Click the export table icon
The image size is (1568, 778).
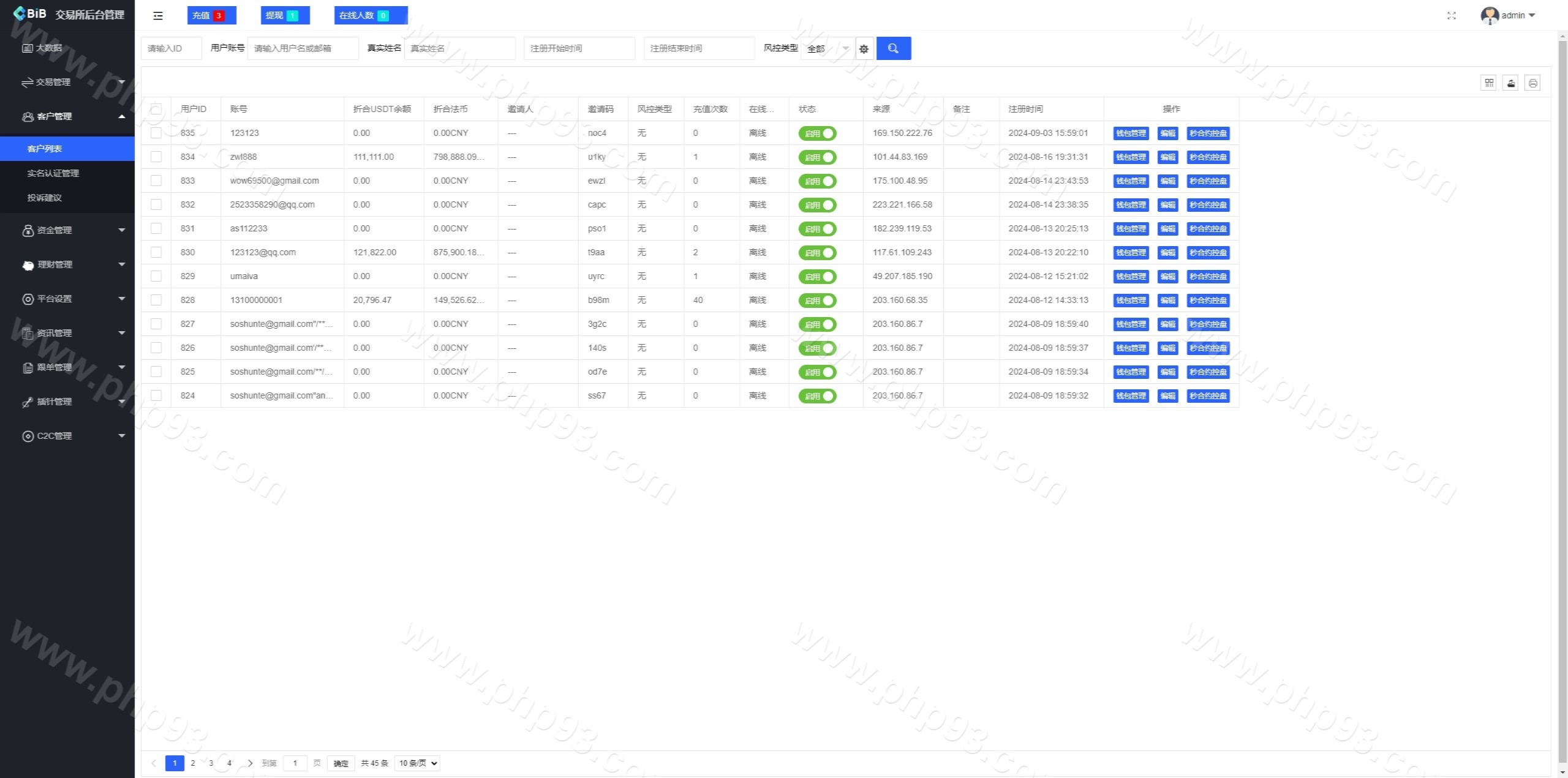point(1511,83)
